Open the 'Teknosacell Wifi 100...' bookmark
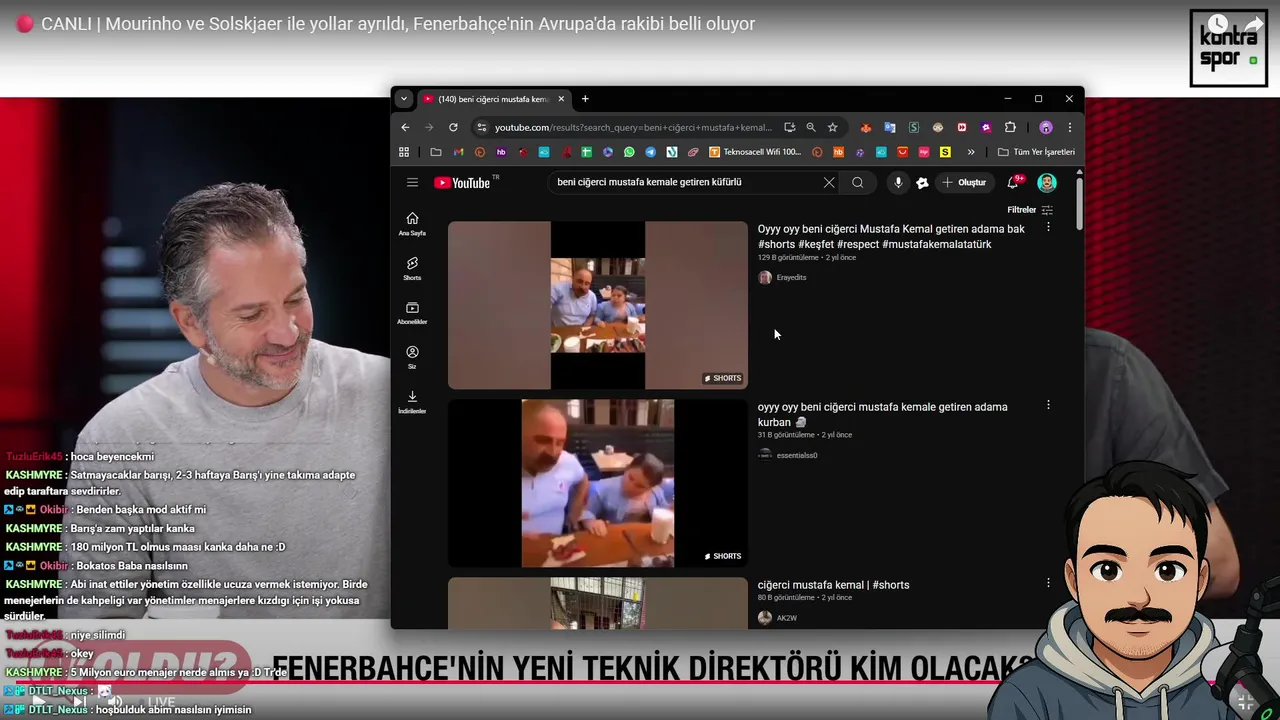1280x720 pixels. coord(755,152)
